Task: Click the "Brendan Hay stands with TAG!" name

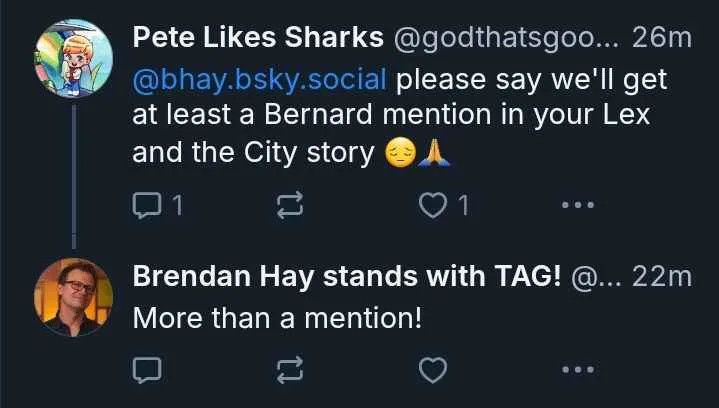Action: [x=347, y=278]
